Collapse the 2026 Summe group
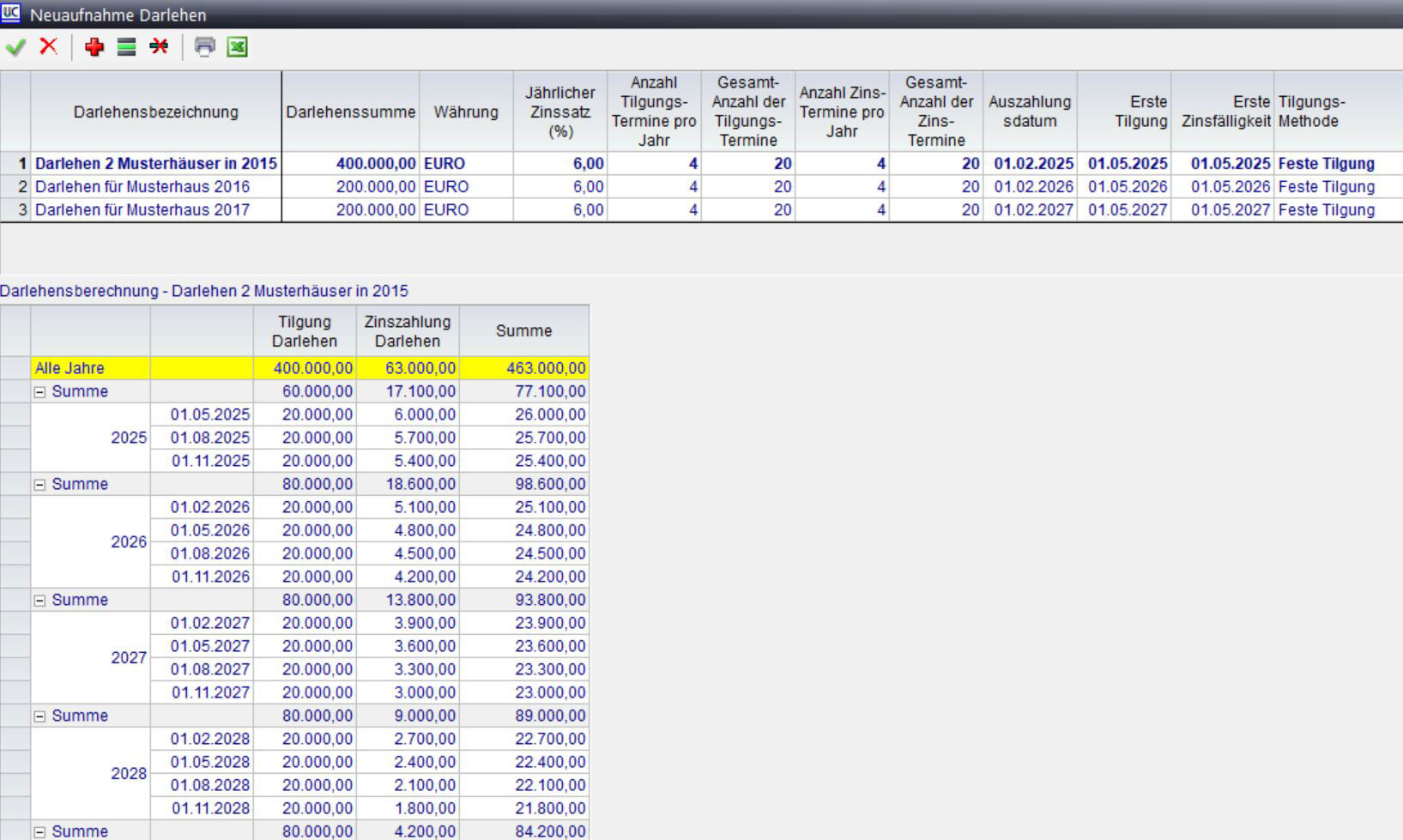The image size is (1403, 840). point(39,485)
